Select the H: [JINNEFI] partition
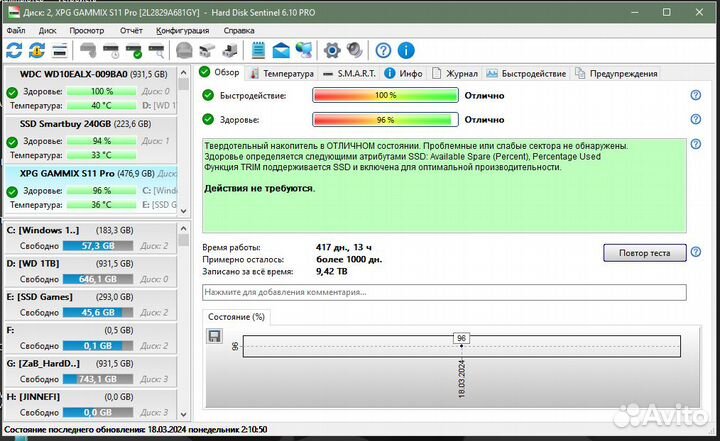720x441 pixels. pos(90,404)
